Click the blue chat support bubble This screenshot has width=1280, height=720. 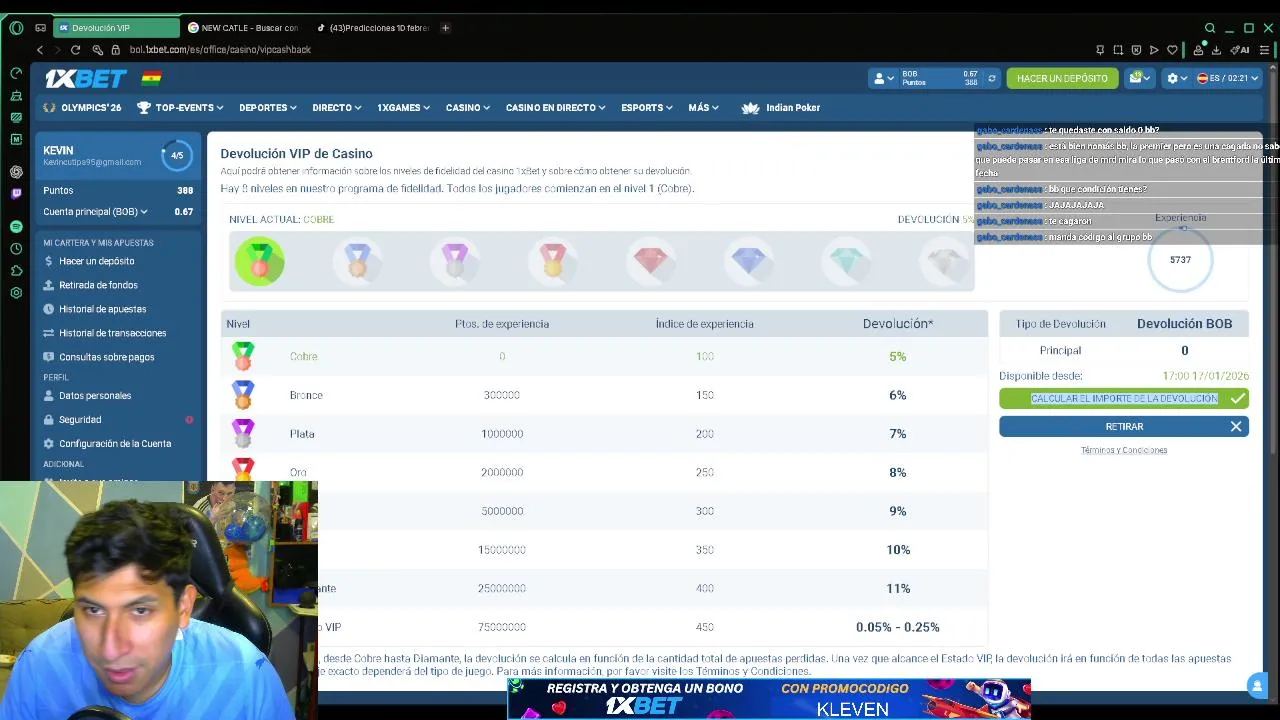1257,685
